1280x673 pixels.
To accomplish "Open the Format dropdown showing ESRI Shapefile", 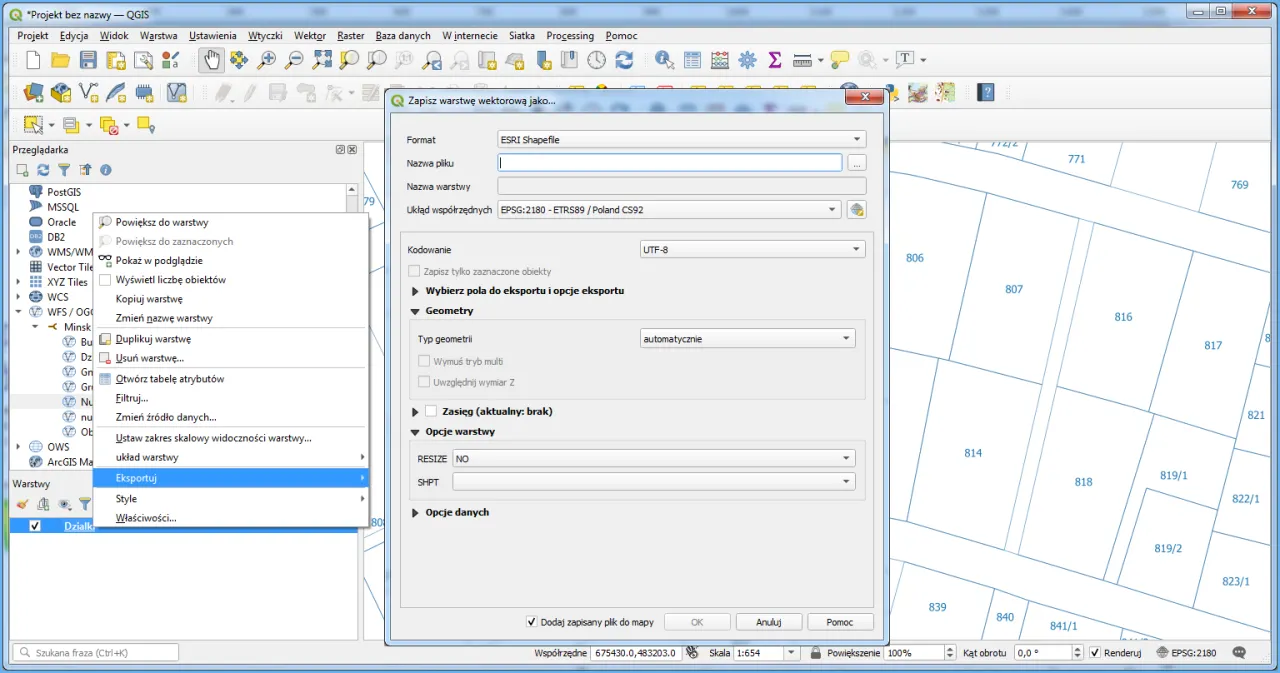I will 681,140.
